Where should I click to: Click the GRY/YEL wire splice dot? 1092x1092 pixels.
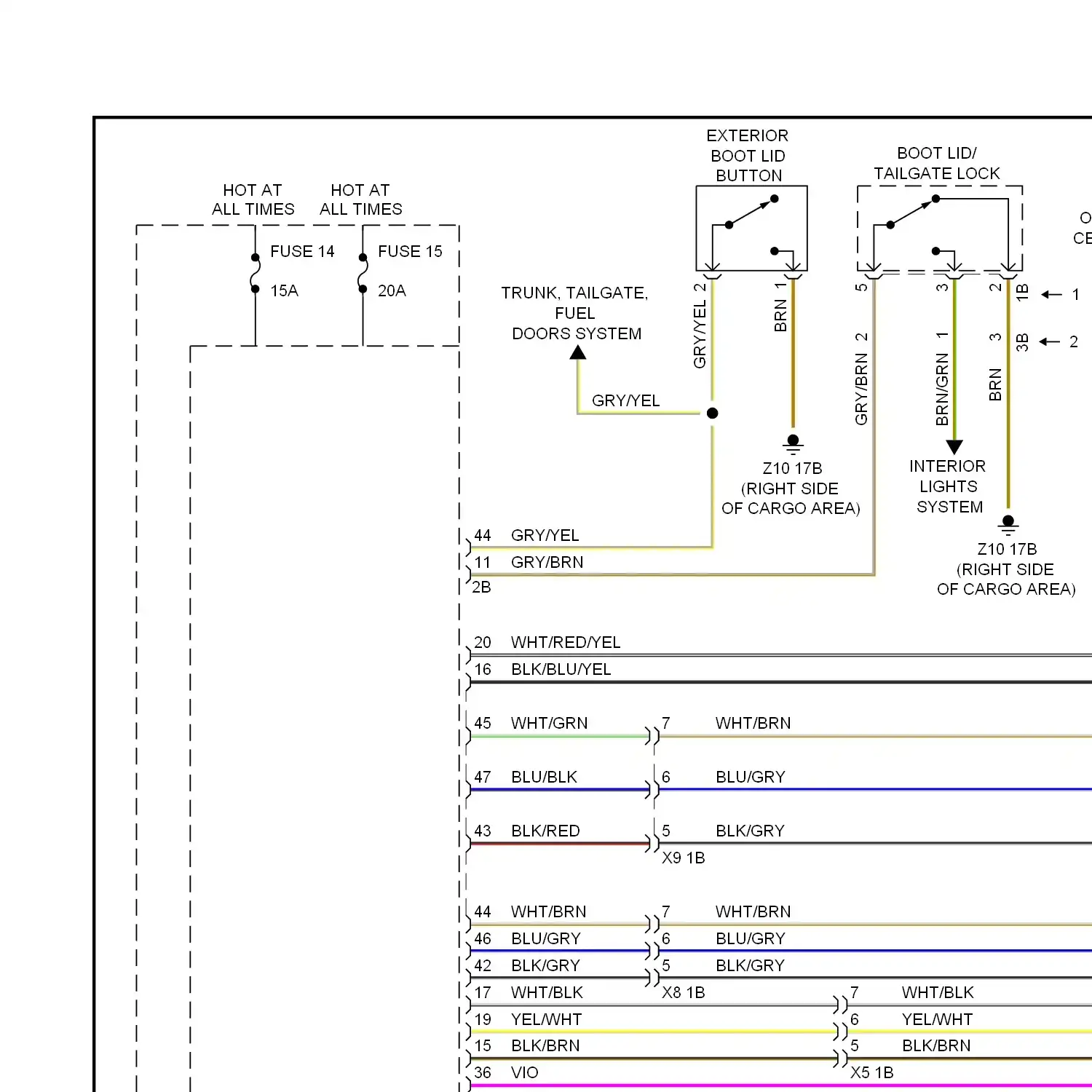(x=713, y=413)
